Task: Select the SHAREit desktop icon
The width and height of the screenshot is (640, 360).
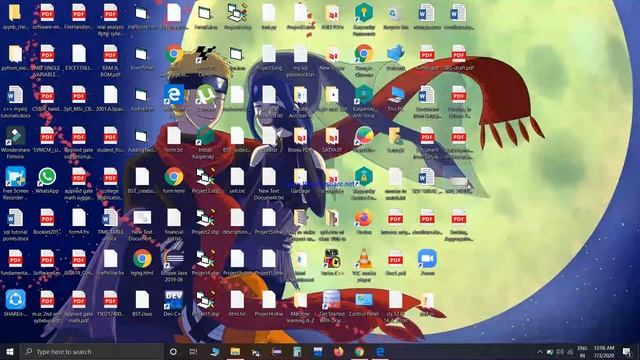Action: [x=16, y=303]
